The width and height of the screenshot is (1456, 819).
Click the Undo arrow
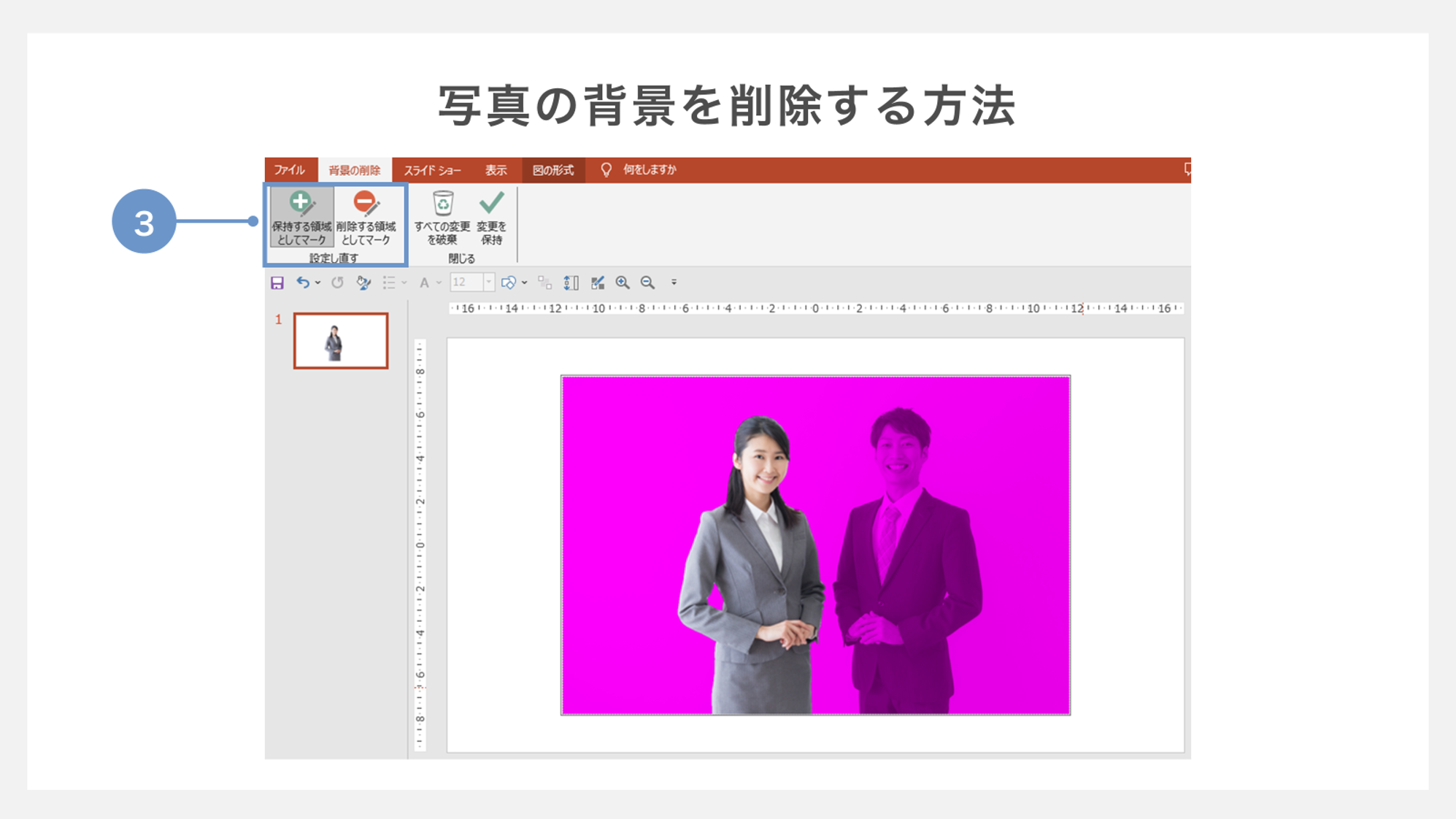point(302,282)
